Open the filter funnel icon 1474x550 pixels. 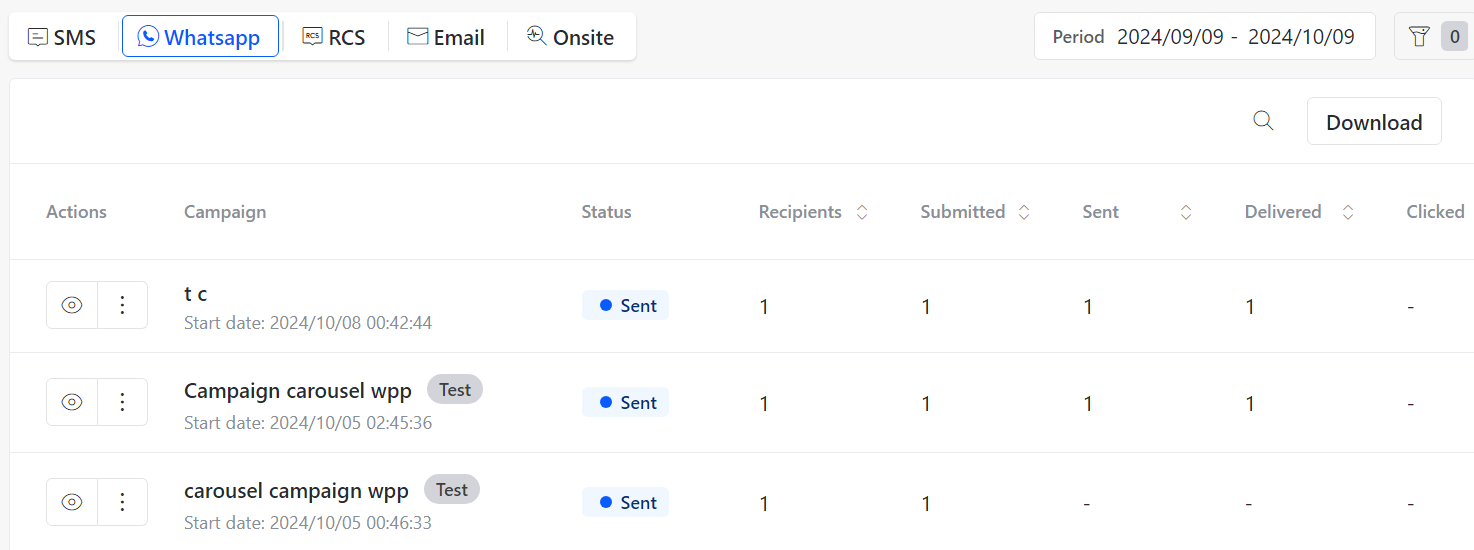1418,37
